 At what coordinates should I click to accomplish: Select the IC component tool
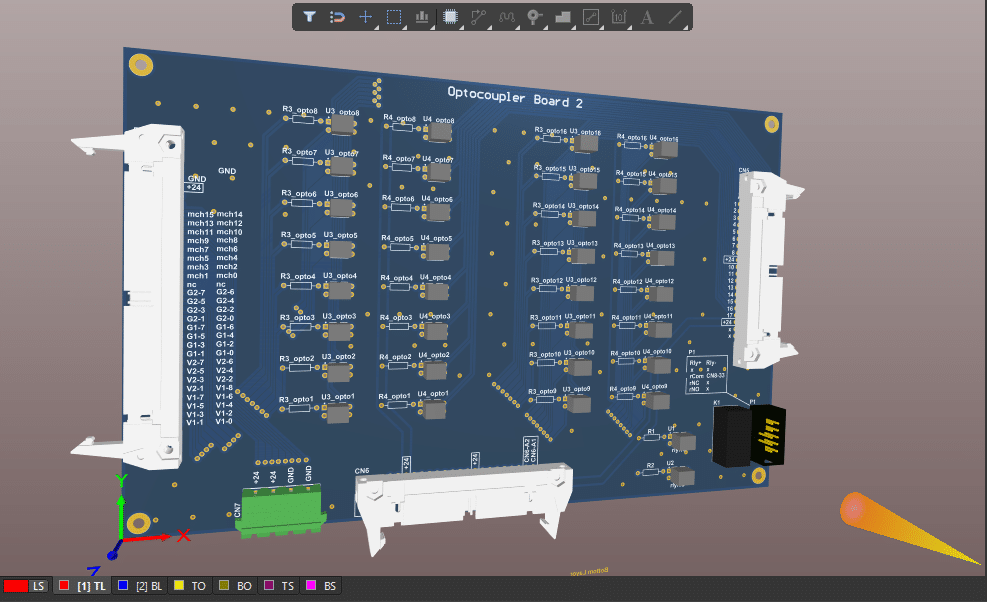pyautogui.click(x=450, y=17)
